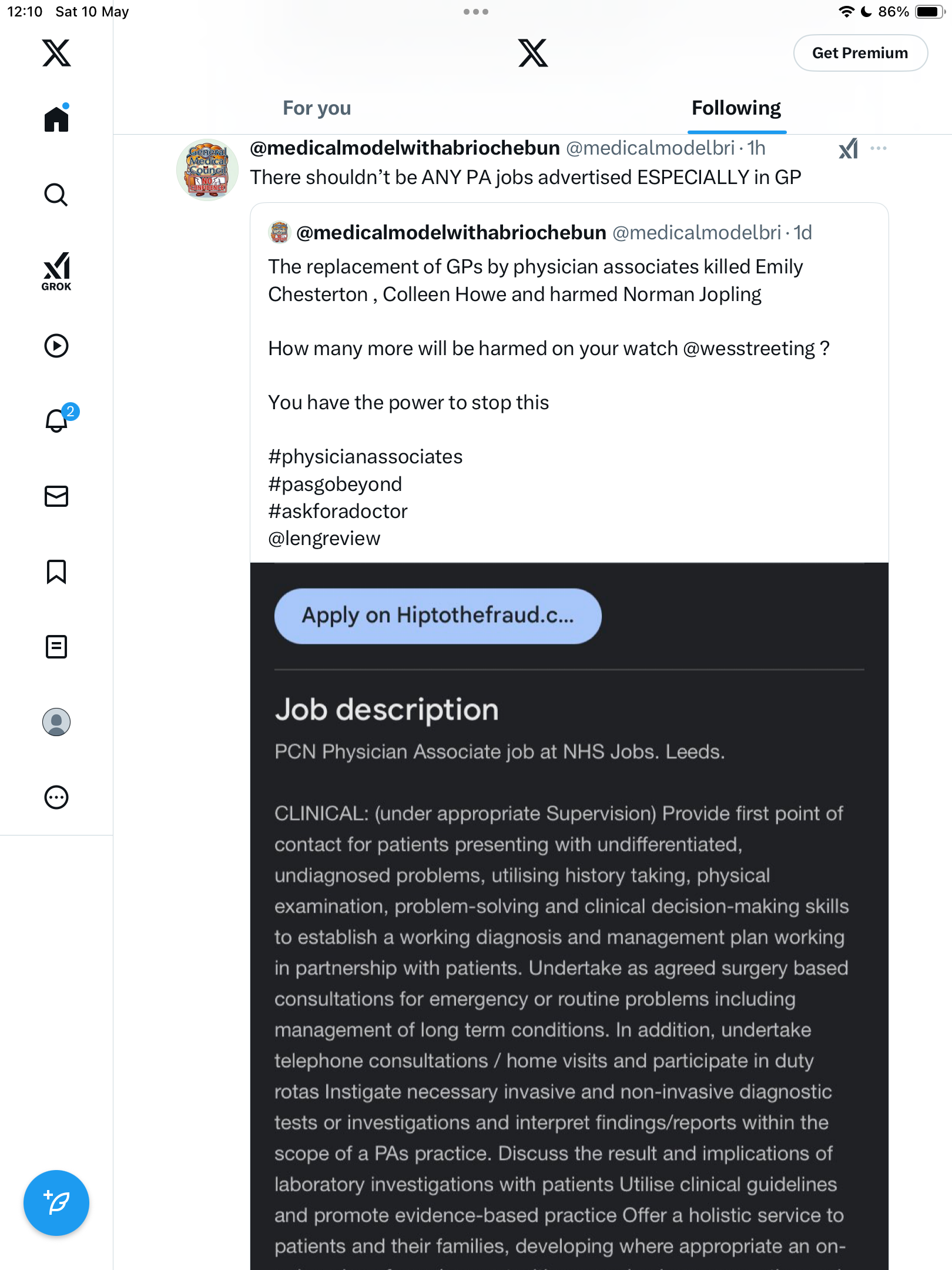The height and width of the screenshot is (1270, 952).
Task: Tap the compose new post button
Action: pos(56,1203)
